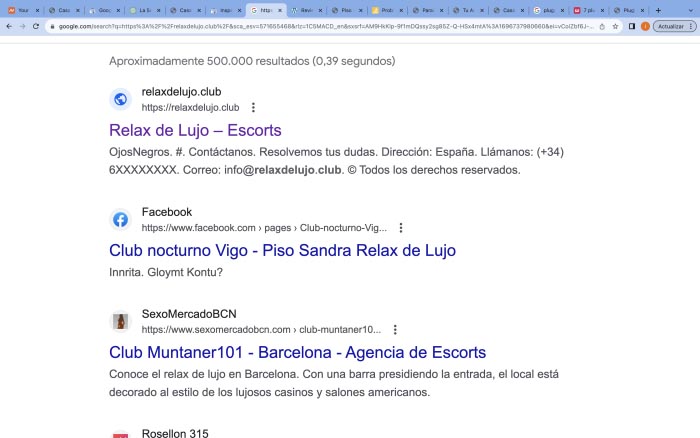Click the facebook.com breadcrumb URL

point(264,228)
